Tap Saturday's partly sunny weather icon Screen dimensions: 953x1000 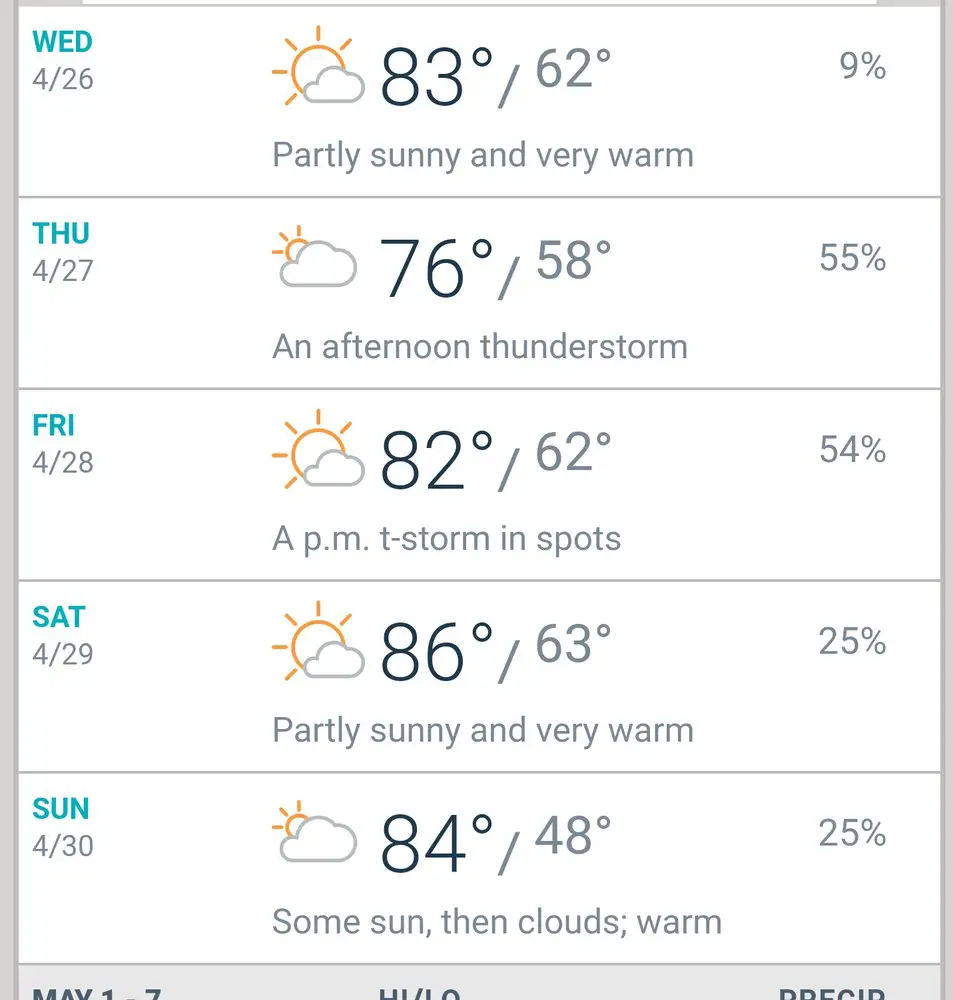click(x=318, y=640)
